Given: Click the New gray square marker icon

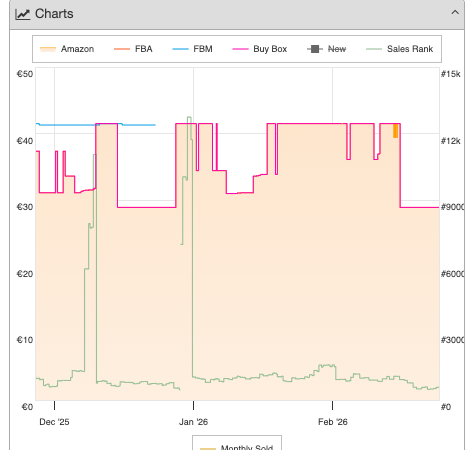Looking at the screenshot, I should (315, 49).
